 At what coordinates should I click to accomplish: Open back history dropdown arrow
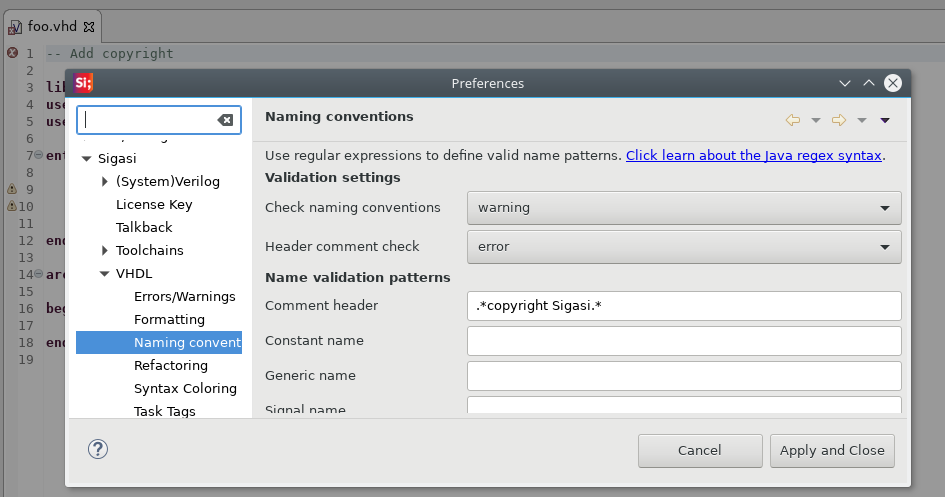[x=815, y=120]
